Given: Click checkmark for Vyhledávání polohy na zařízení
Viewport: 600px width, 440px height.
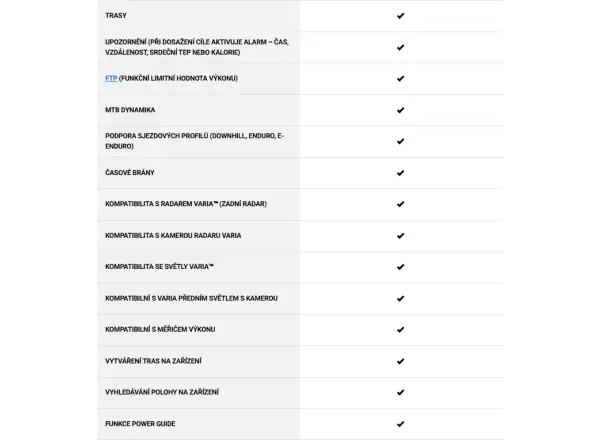Looking at the screenshot, I should pos(400,393).
